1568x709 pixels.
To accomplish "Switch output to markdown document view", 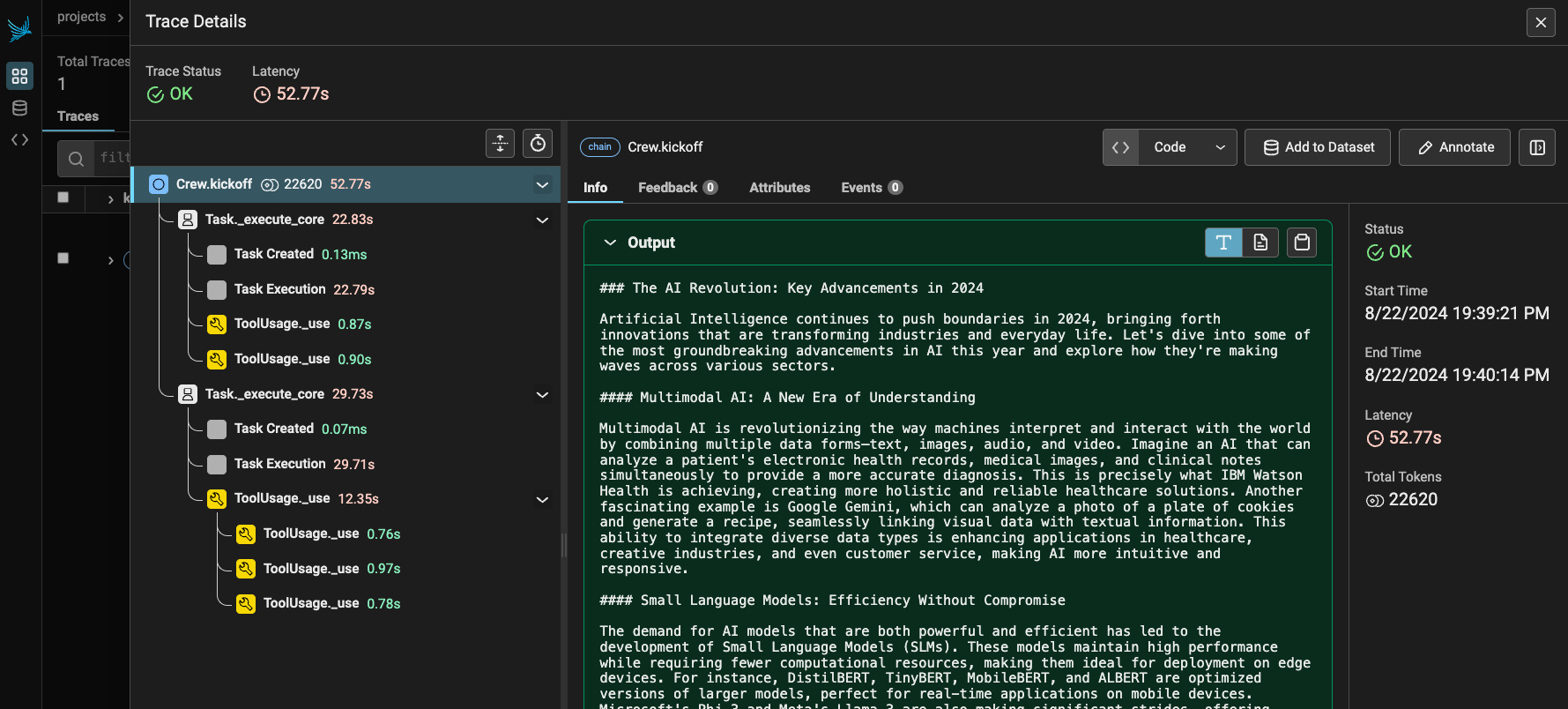I will pyautogui.click(x=1260, y=243).
